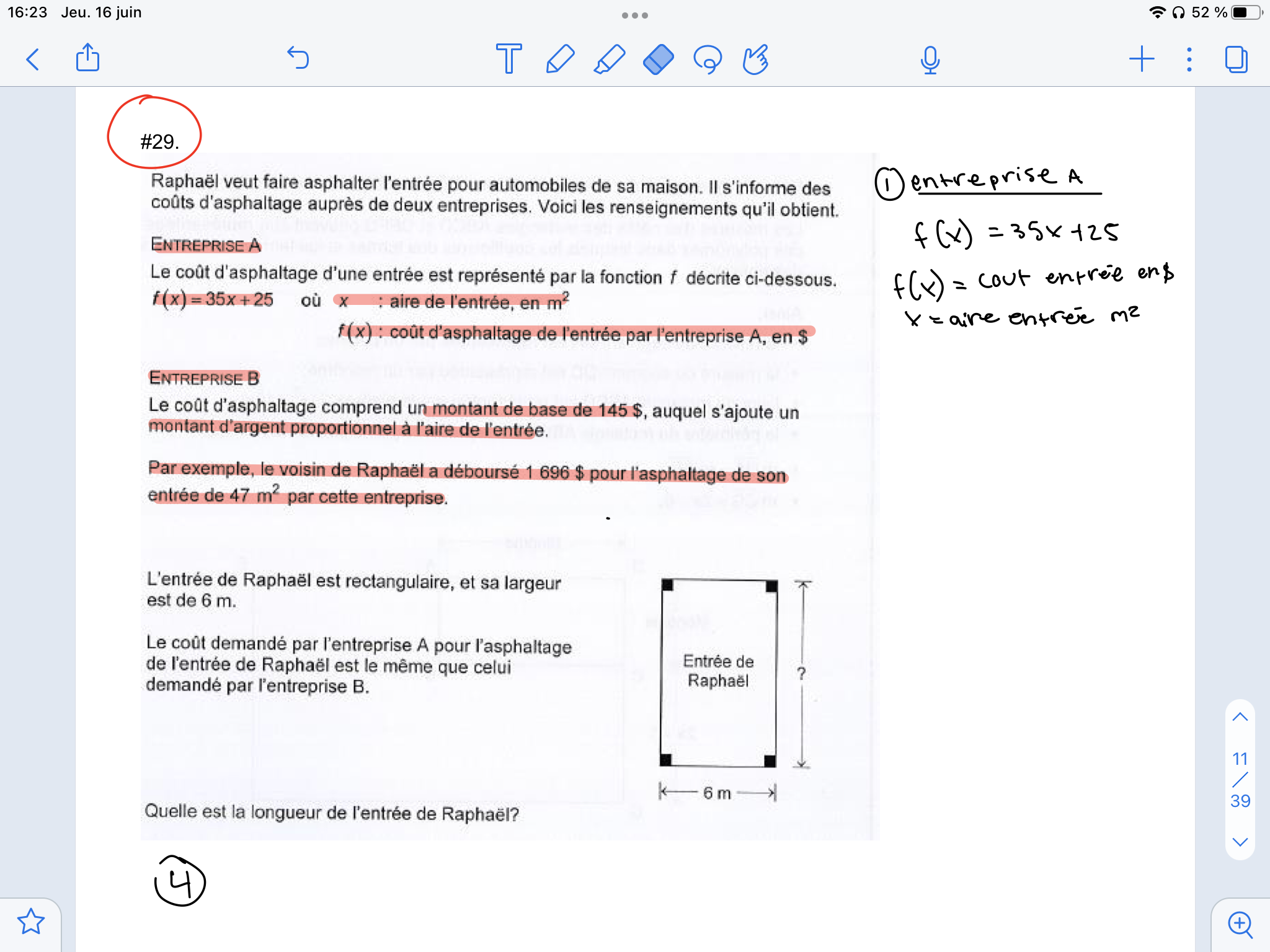This screenshot has width=1270, height=952.
Task: Select the Lasso selection tool
Action: pos(708,59)
